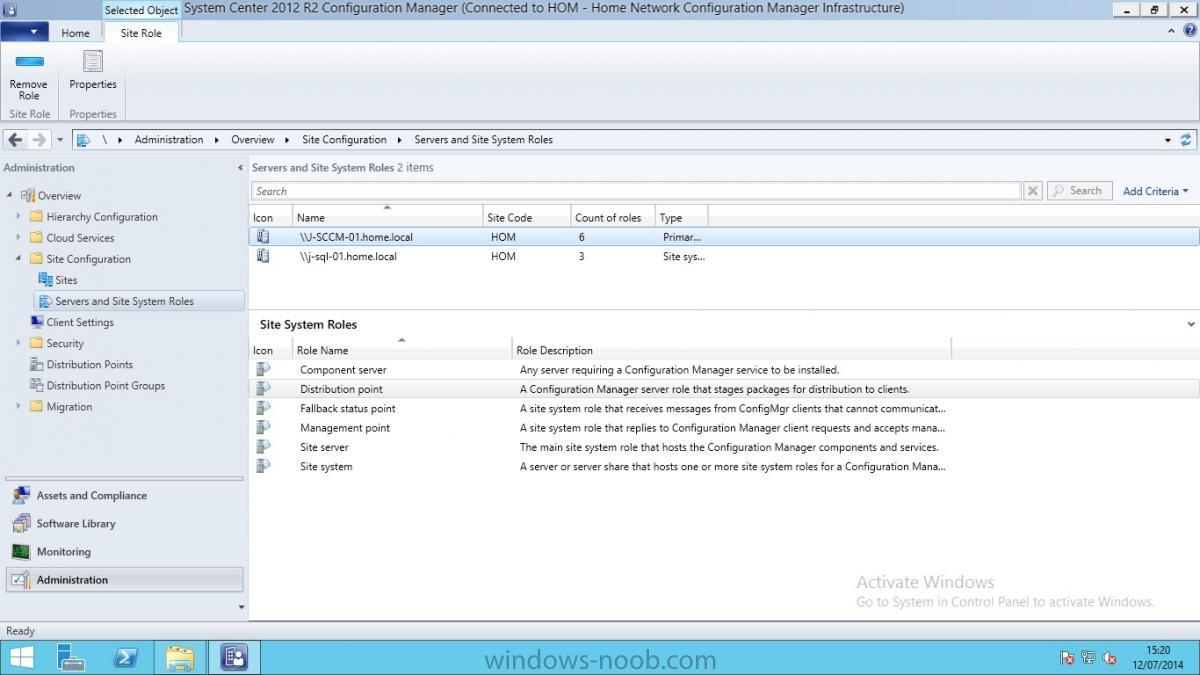Select Servers and Site System Roles node

pos(139,301)
